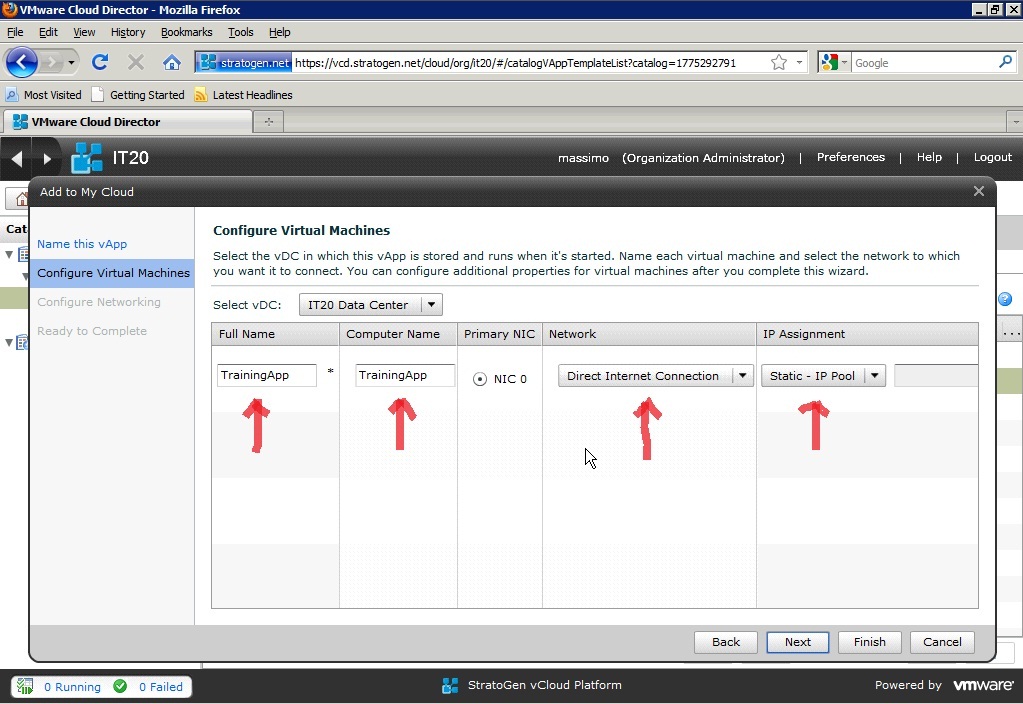
Task: Open the Tools menu
Action: 241,32
